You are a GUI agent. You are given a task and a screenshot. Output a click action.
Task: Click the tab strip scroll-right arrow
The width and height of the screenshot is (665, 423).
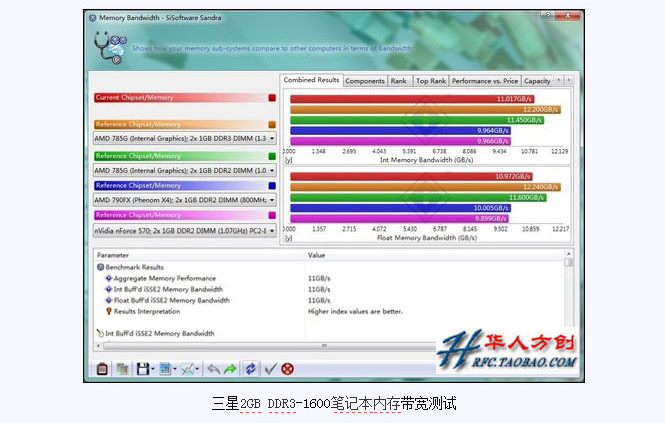pyautogui.click(x=569, y=80)
